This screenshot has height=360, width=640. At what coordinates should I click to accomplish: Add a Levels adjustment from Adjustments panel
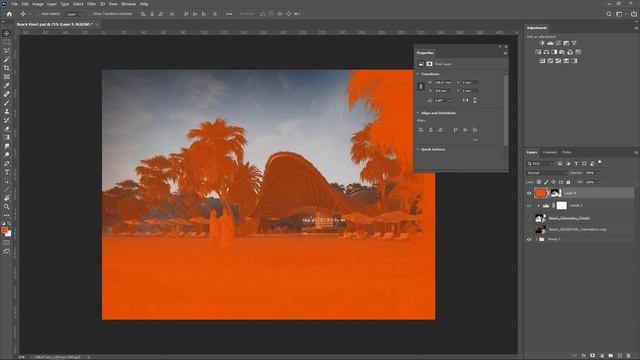pos(550,43)
